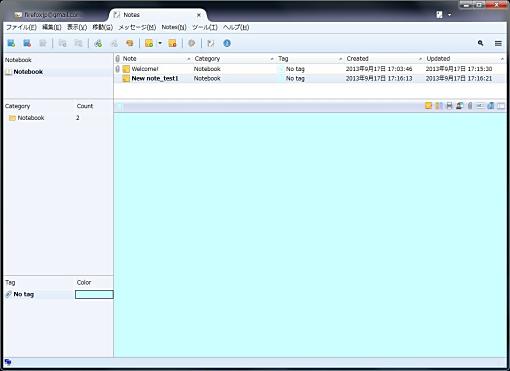
Task: Click the yellow envelope icon in note toolbar
Action: click(429, 106)
